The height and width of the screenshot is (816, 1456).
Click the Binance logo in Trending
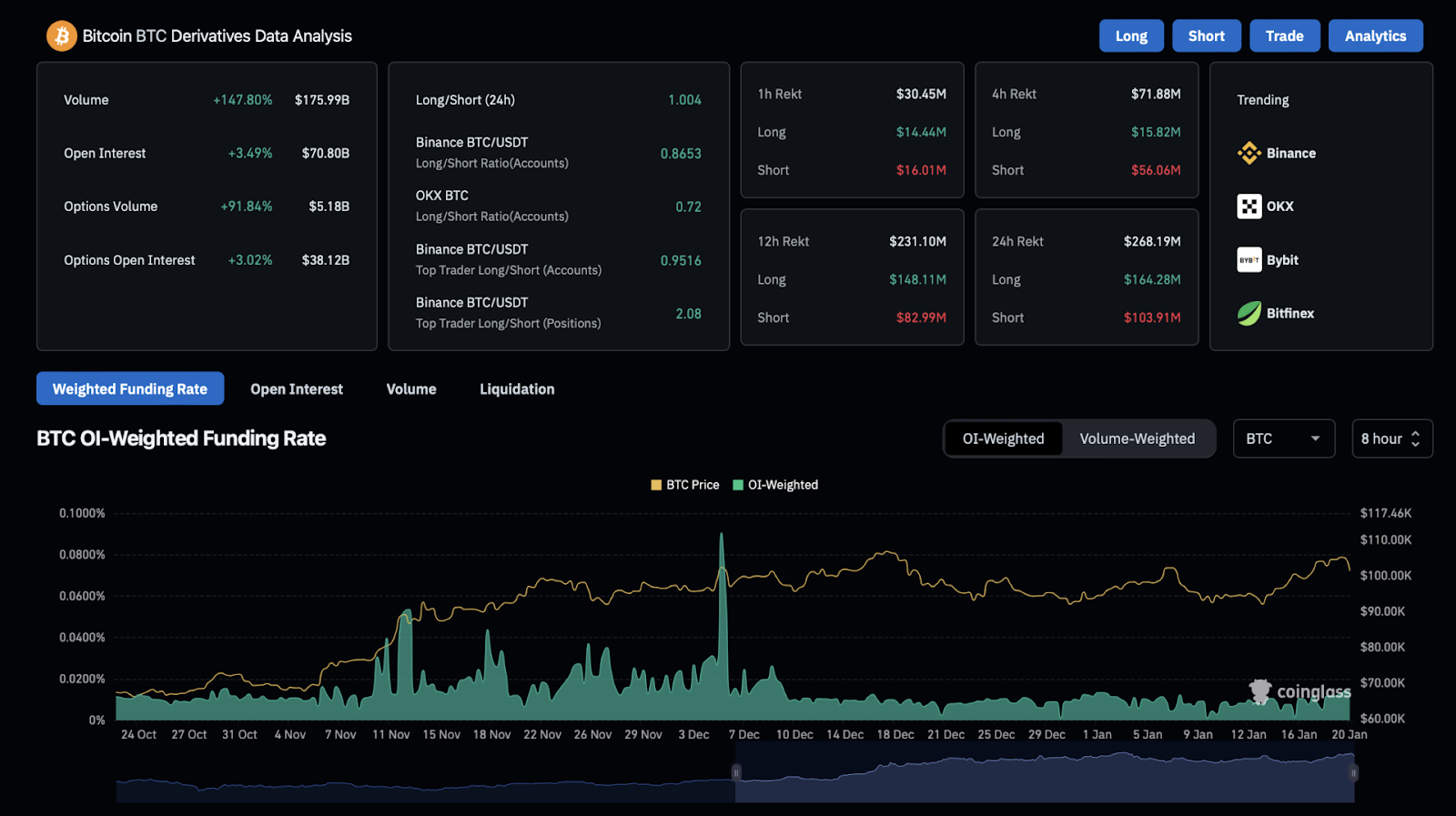pos(1249,153)
